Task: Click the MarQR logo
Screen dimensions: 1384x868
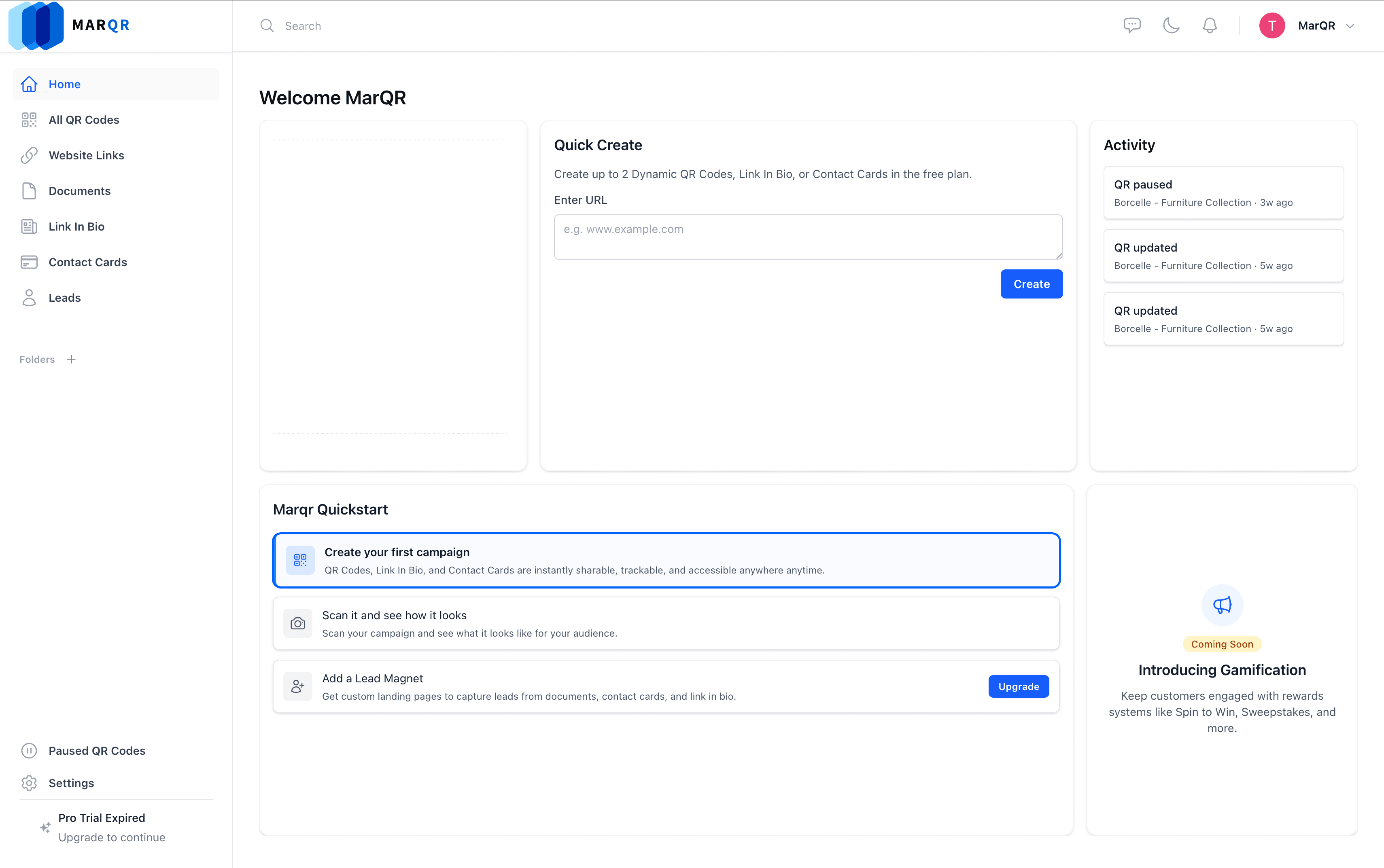Action: 69,25
